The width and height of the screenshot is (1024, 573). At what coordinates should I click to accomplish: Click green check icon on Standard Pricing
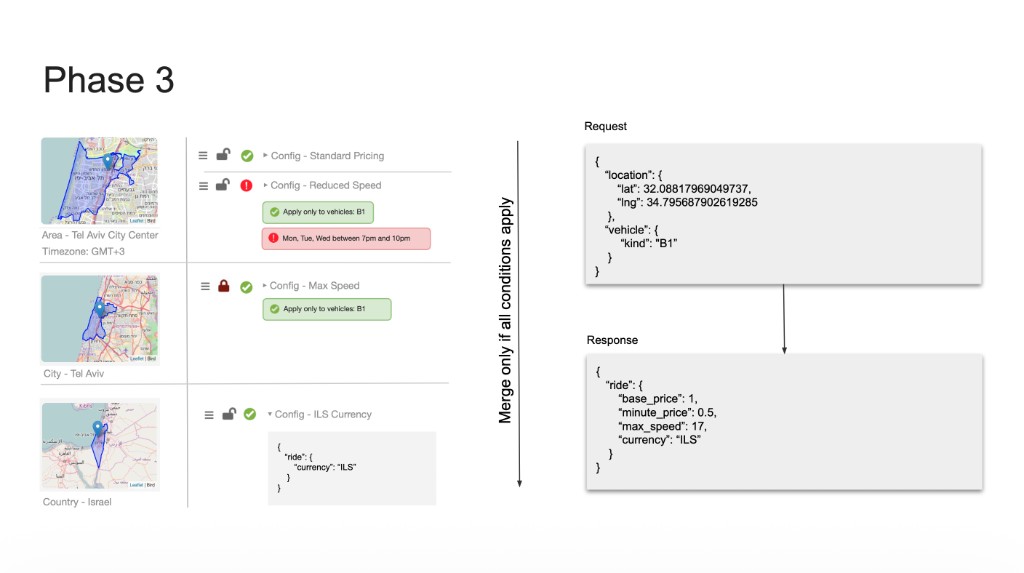247,156
